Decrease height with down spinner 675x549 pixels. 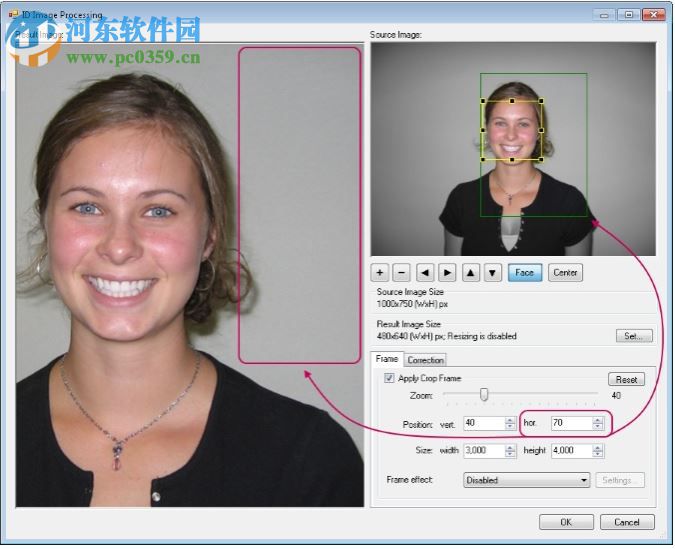(x=598, y=454)
